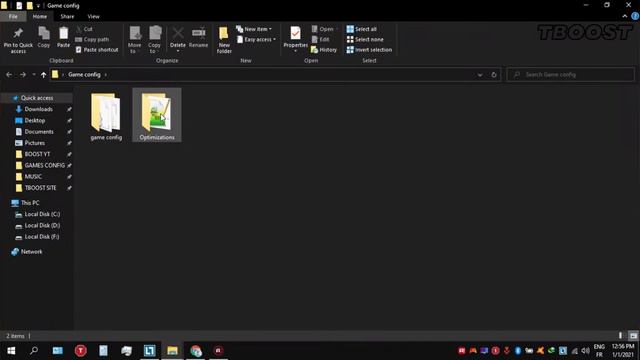Screen dimensions: 640x360
Task: Switch to the Home ribbon tab
Action: point(40,16)
